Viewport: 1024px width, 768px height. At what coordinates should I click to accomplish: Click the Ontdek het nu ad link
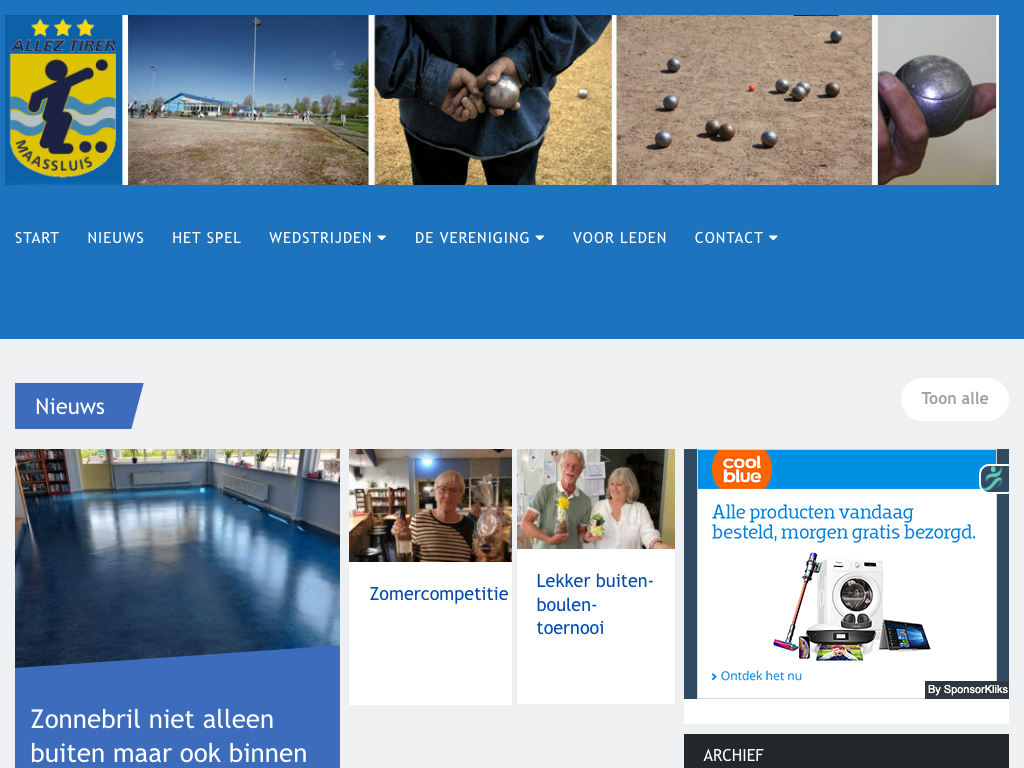click(x=756, y=676)
